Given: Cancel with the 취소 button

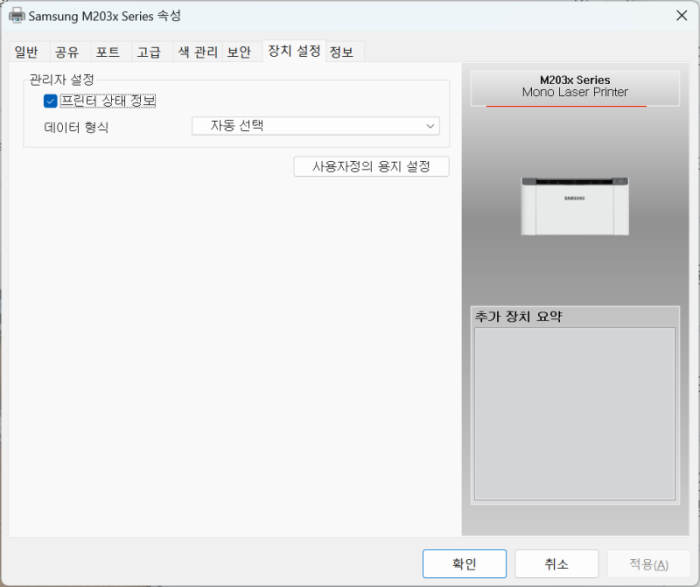Looking at the screenshot, I should tap(556, 564).
